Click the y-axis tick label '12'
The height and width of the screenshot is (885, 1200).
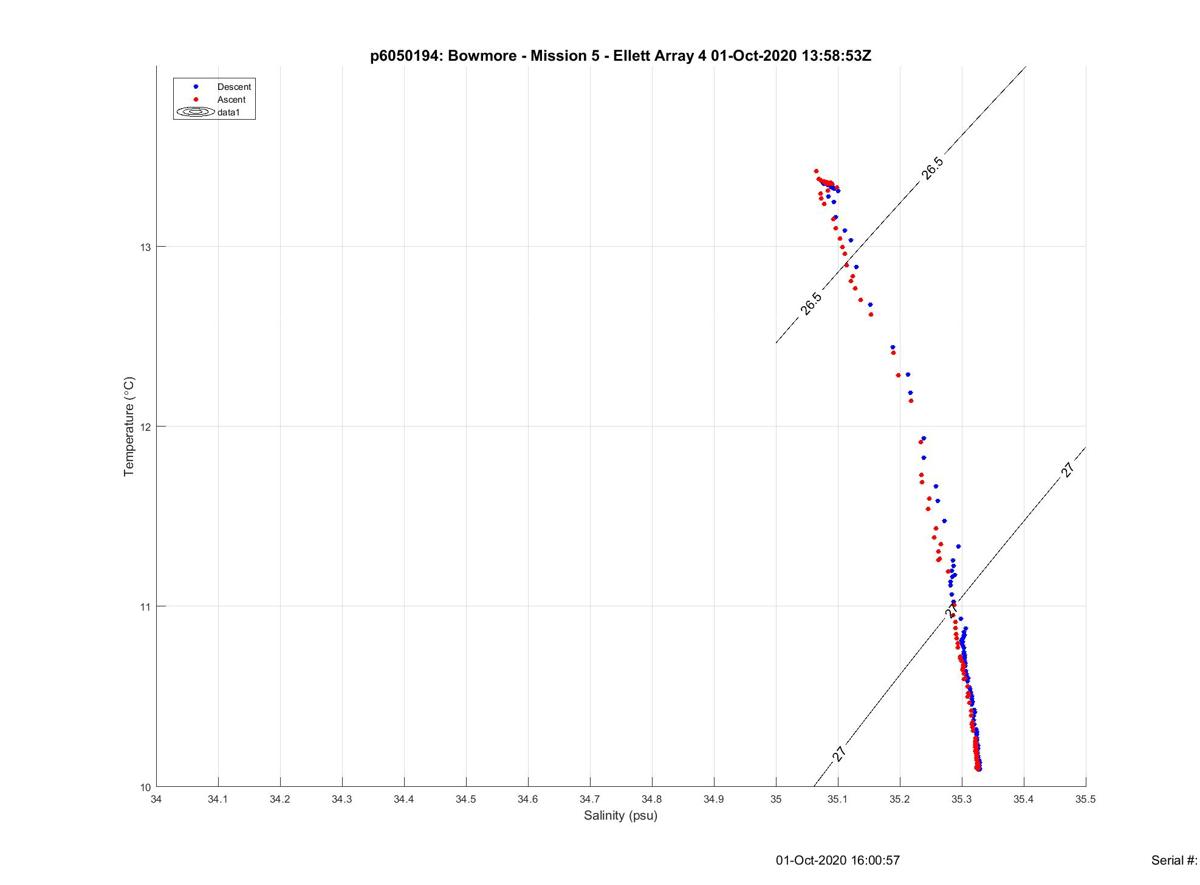pos(145,427)
